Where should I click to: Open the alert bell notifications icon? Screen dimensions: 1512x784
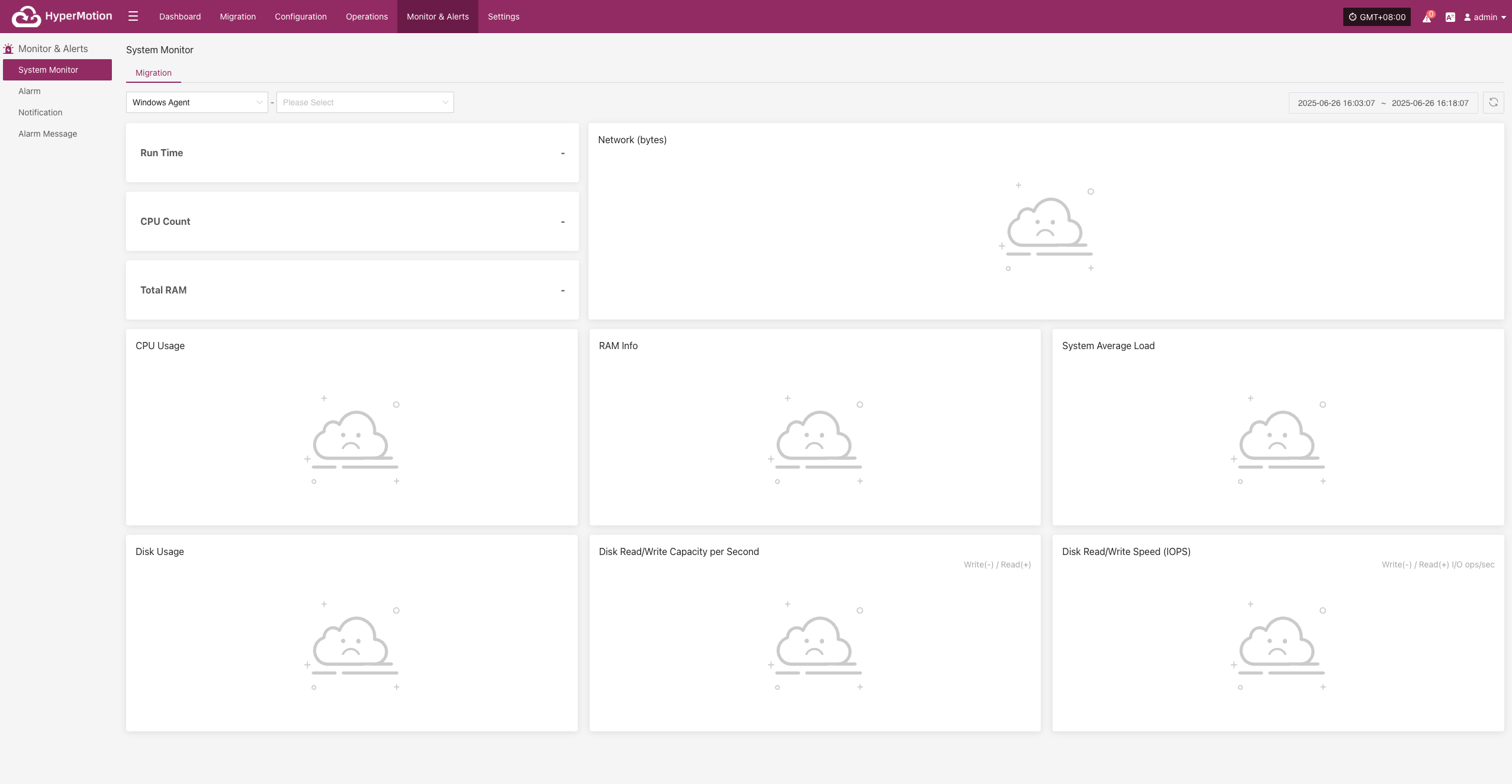tap(1427, 17)
